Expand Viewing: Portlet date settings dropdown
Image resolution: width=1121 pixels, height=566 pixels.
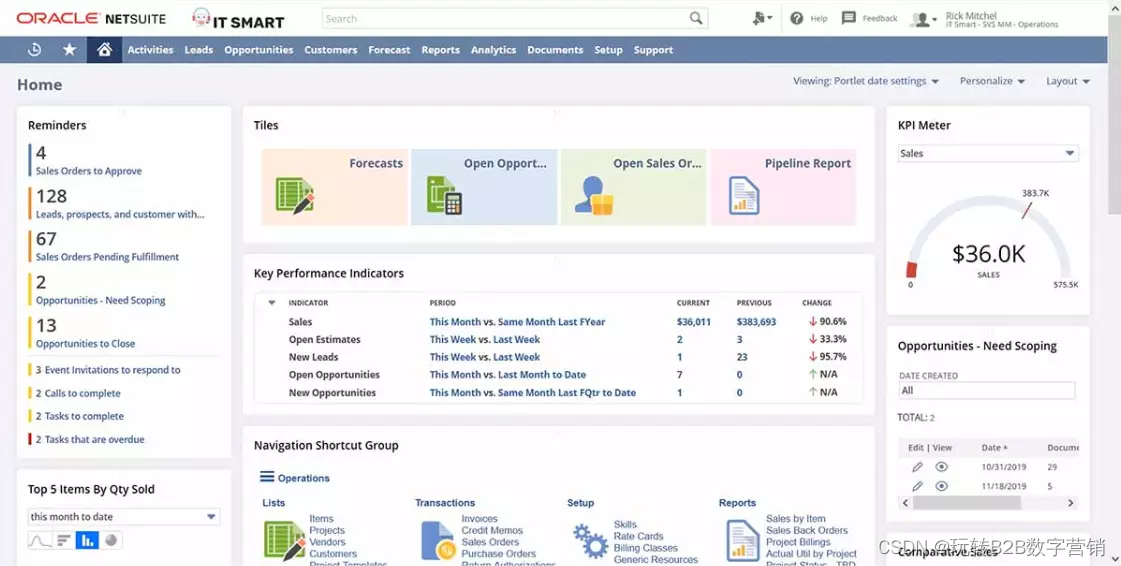coord(866,81)
